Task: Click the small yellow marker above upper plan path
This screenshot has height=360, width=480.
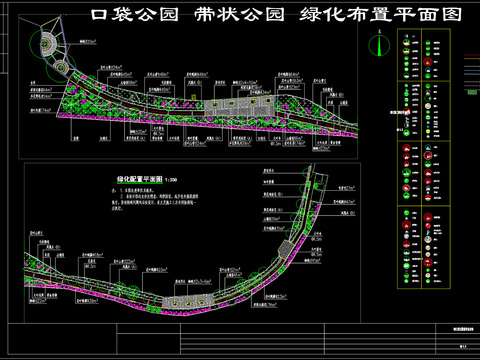Action: pos(193,97)
